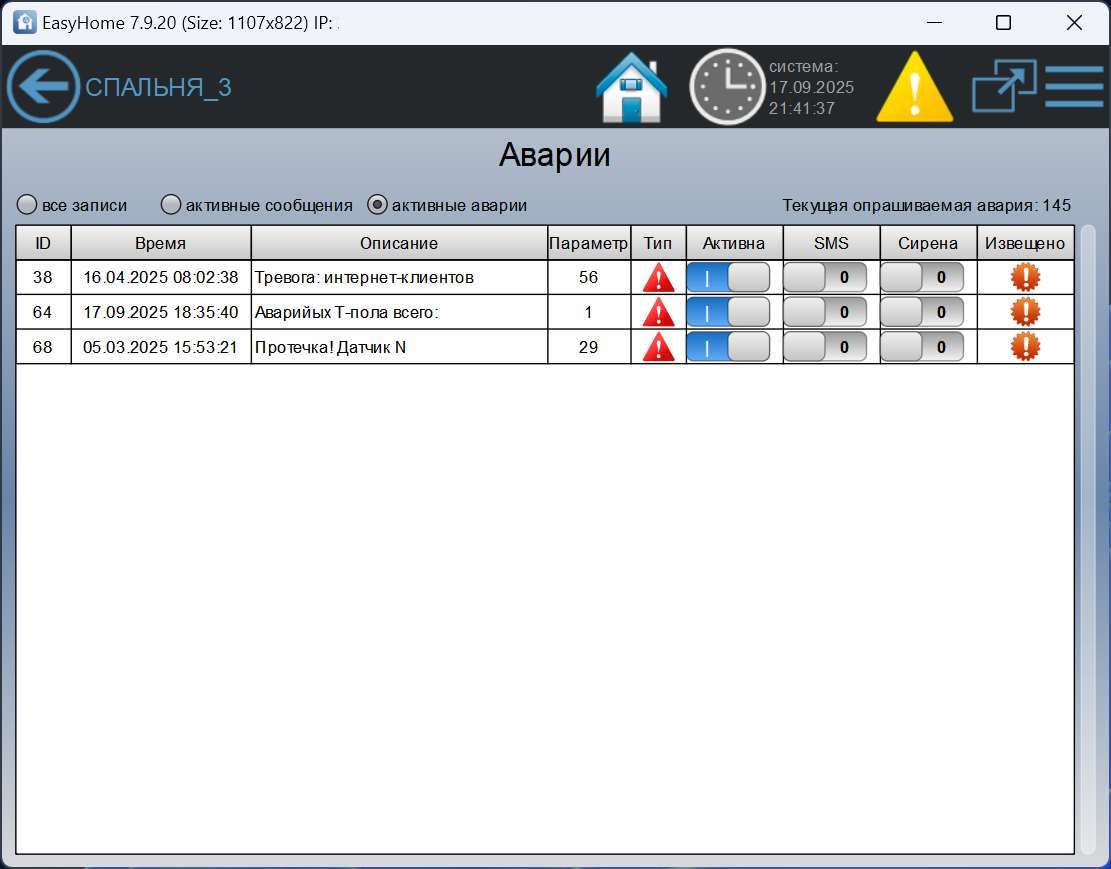Enable siren for the Протечка alarm

pyautogui.click(x=921, y=347)
